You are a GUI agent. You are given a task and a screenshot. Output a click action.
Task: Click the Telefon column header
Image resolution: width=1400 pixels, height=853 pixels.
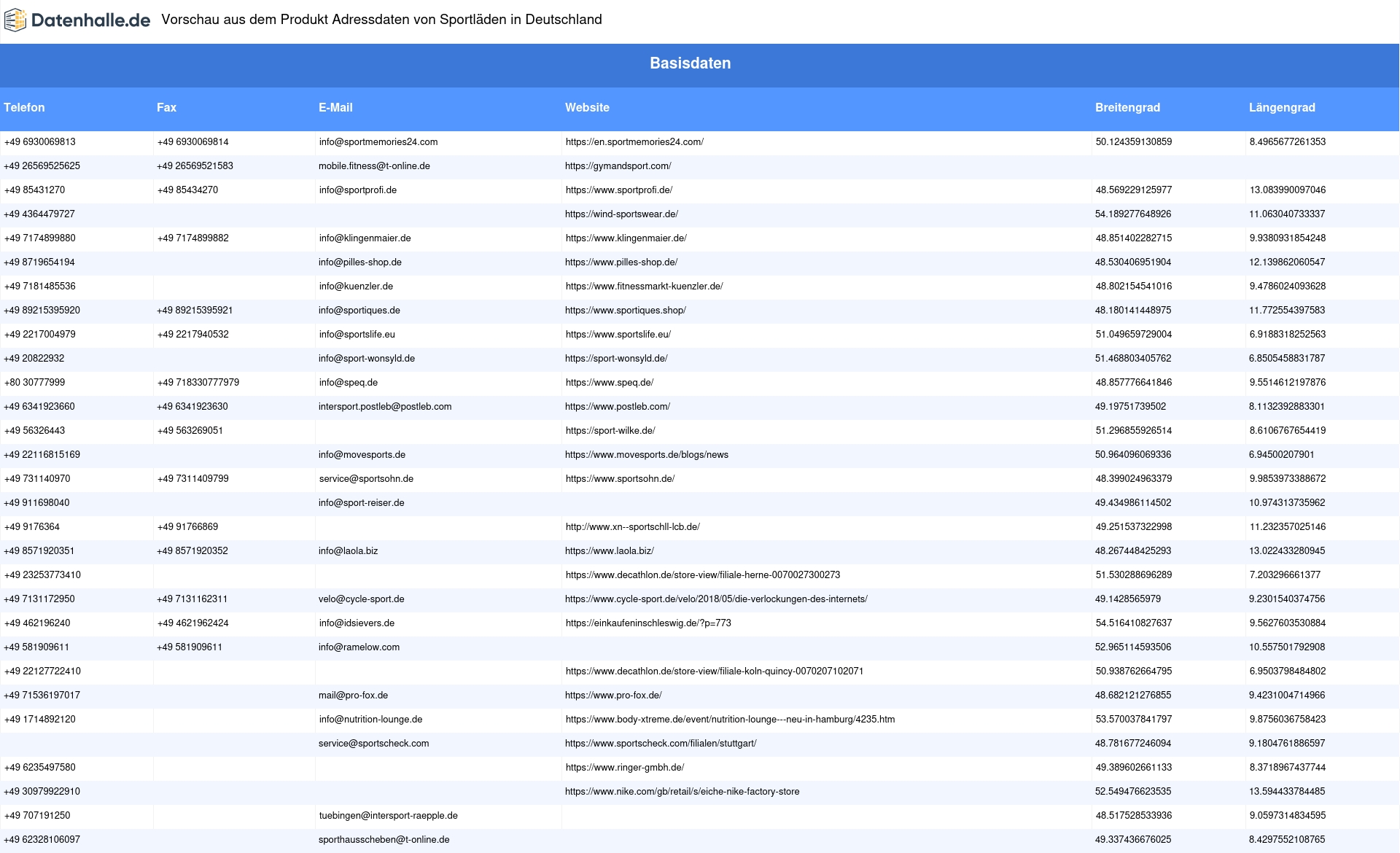[24, 107]
